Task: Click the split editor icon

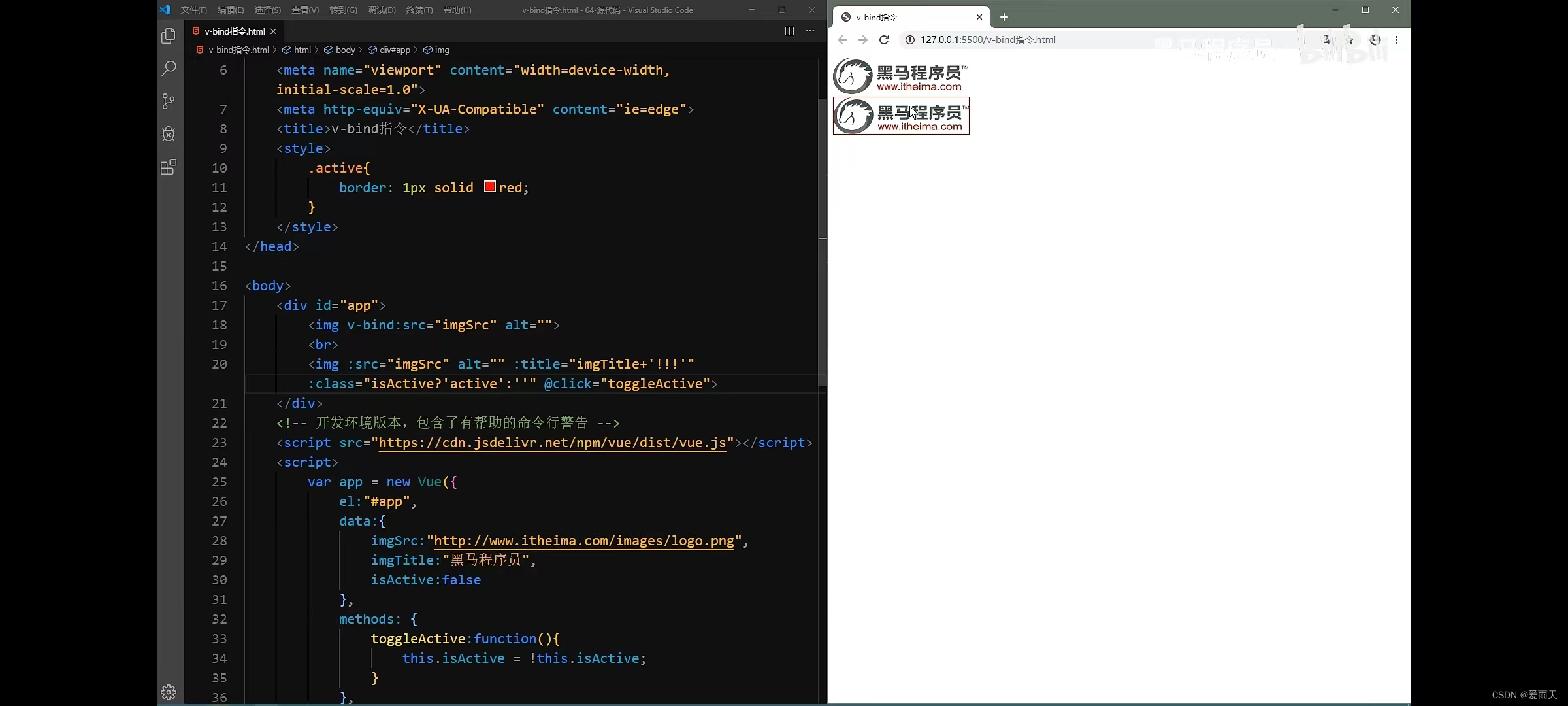Action: [789, 31]
